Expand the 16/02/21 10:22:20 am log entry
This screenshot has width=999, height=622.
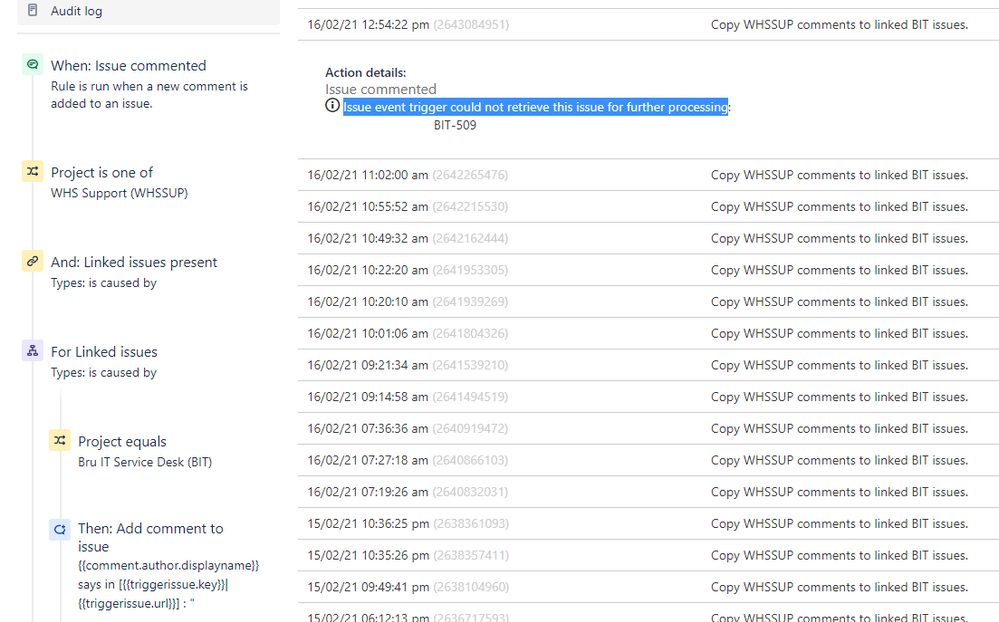pos(648,270)
